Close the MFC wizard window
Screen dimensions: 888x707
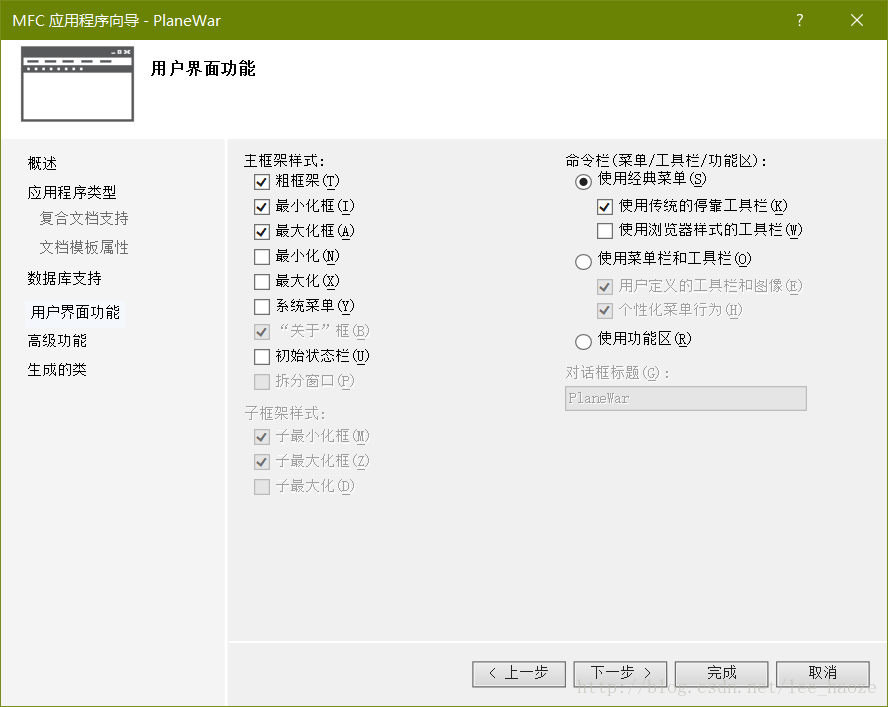tap(857, 20)
